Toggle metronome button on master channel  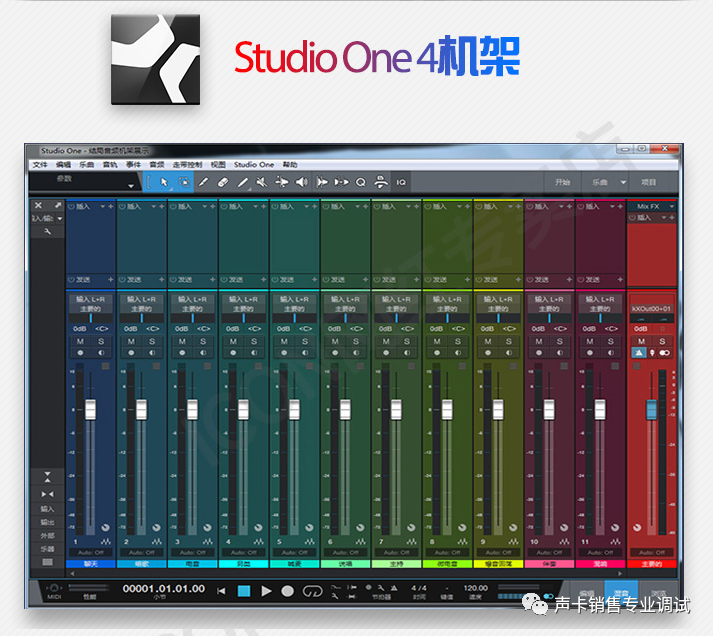639,353
